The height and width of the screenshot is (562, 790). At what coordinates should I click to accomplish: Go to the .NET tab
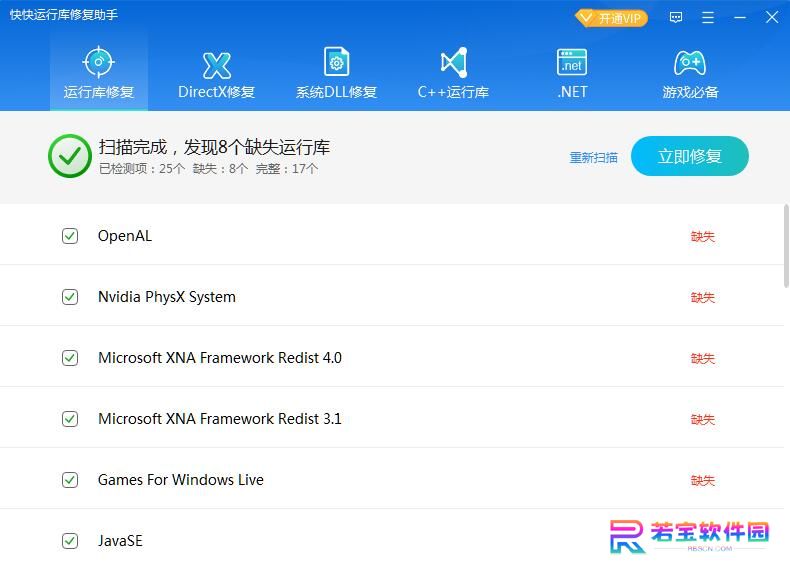click(x=572, y=72)
